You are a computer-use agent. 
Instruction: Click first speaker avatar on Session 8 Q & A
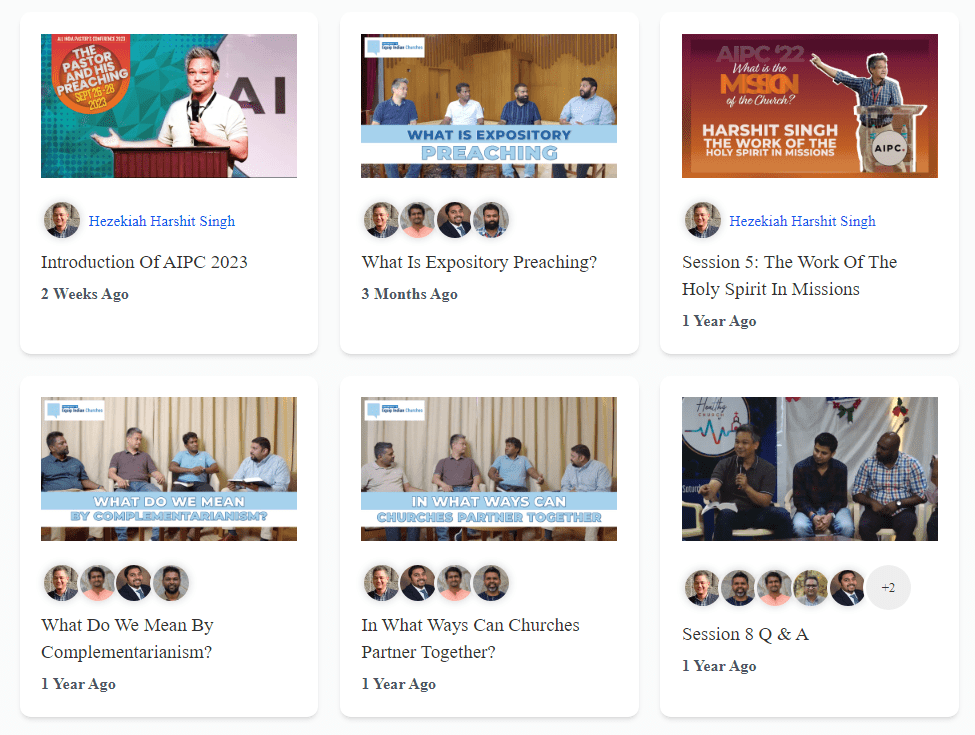tap(702, 588)
